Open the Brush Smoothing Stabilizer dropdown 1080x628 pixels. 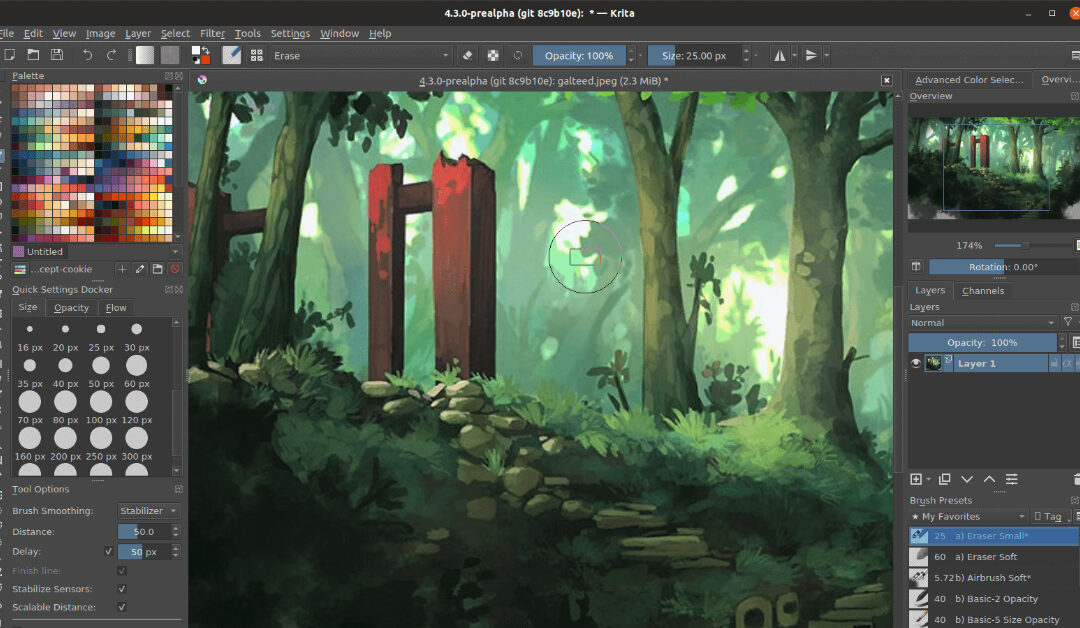(148, 511)
